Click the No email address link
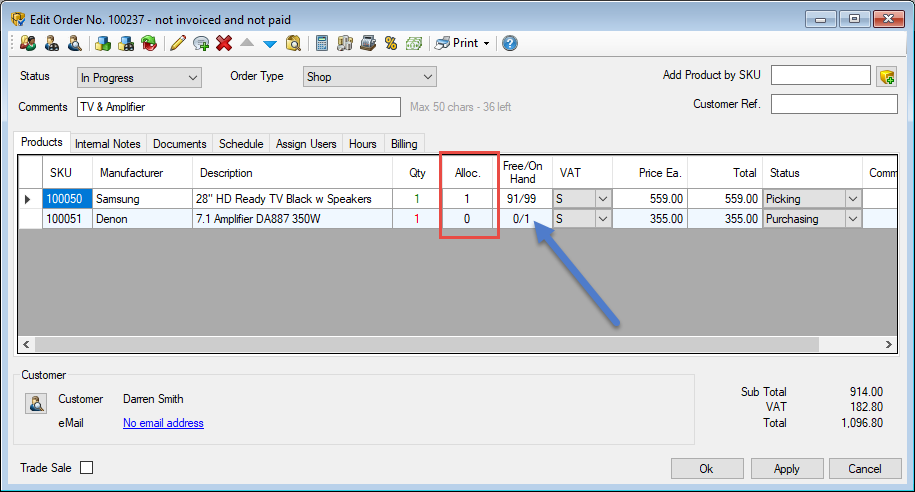This screenshot has width=915, height=492. (x=163, y=423)
